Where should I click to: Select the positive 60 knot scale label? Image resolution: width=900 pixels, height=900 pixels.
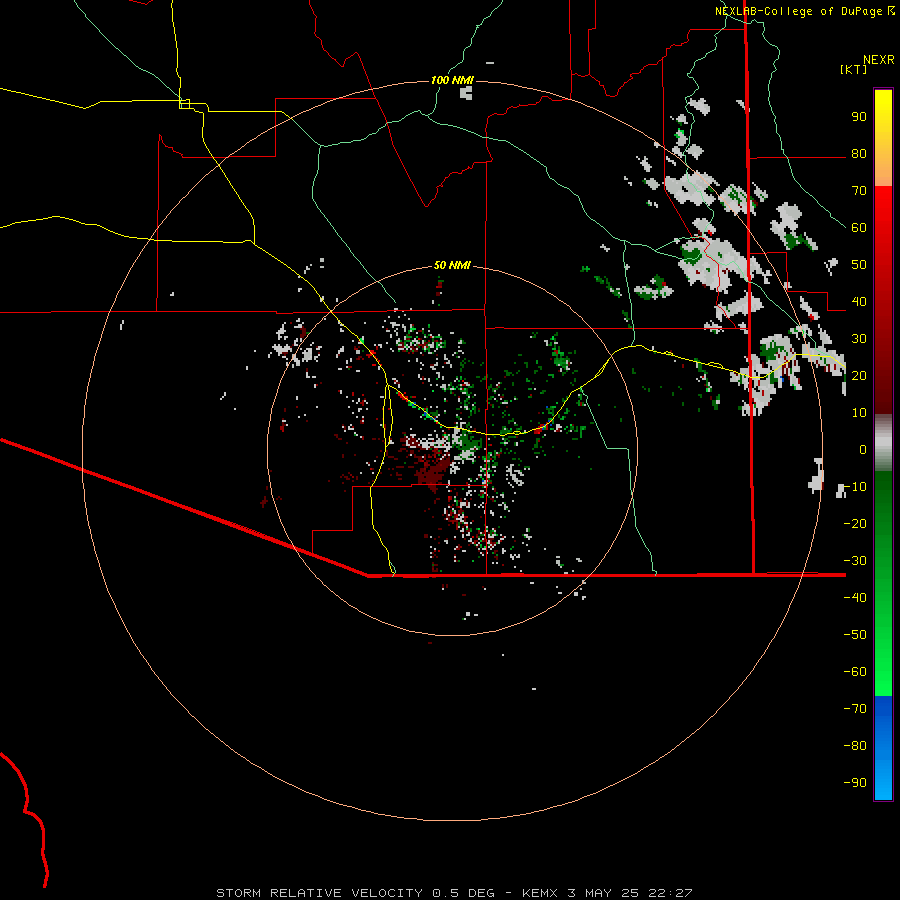pyautogui.click(x=859, y=227)
